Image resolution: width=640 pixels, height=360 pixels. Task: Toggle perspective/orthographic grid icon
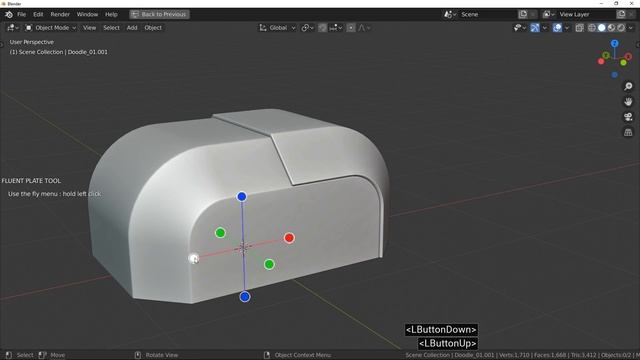[628, 132]
